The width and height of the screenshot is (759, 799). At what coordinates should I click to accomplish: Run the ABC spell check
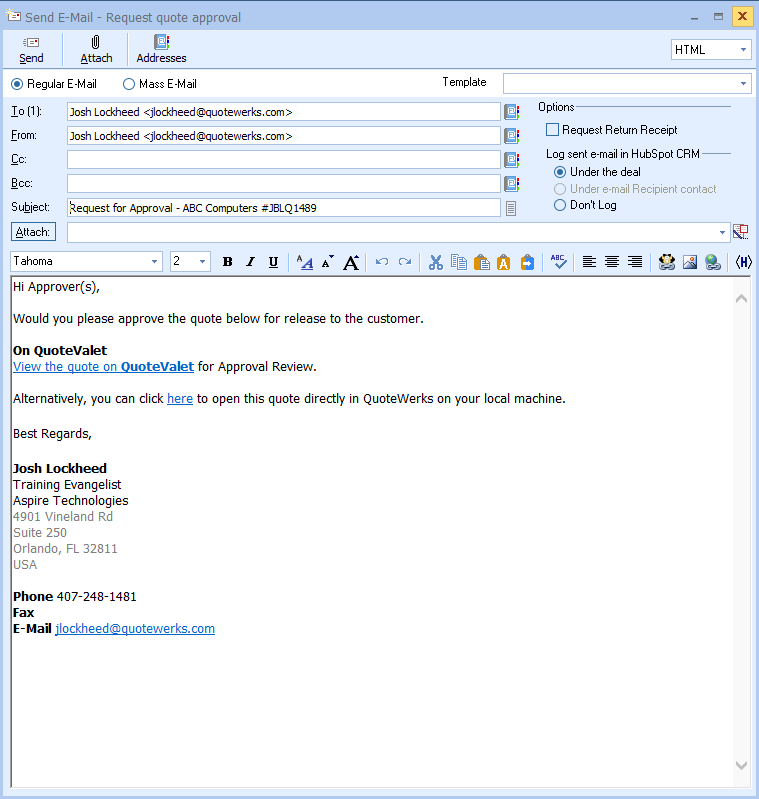[x=558, y=262]
